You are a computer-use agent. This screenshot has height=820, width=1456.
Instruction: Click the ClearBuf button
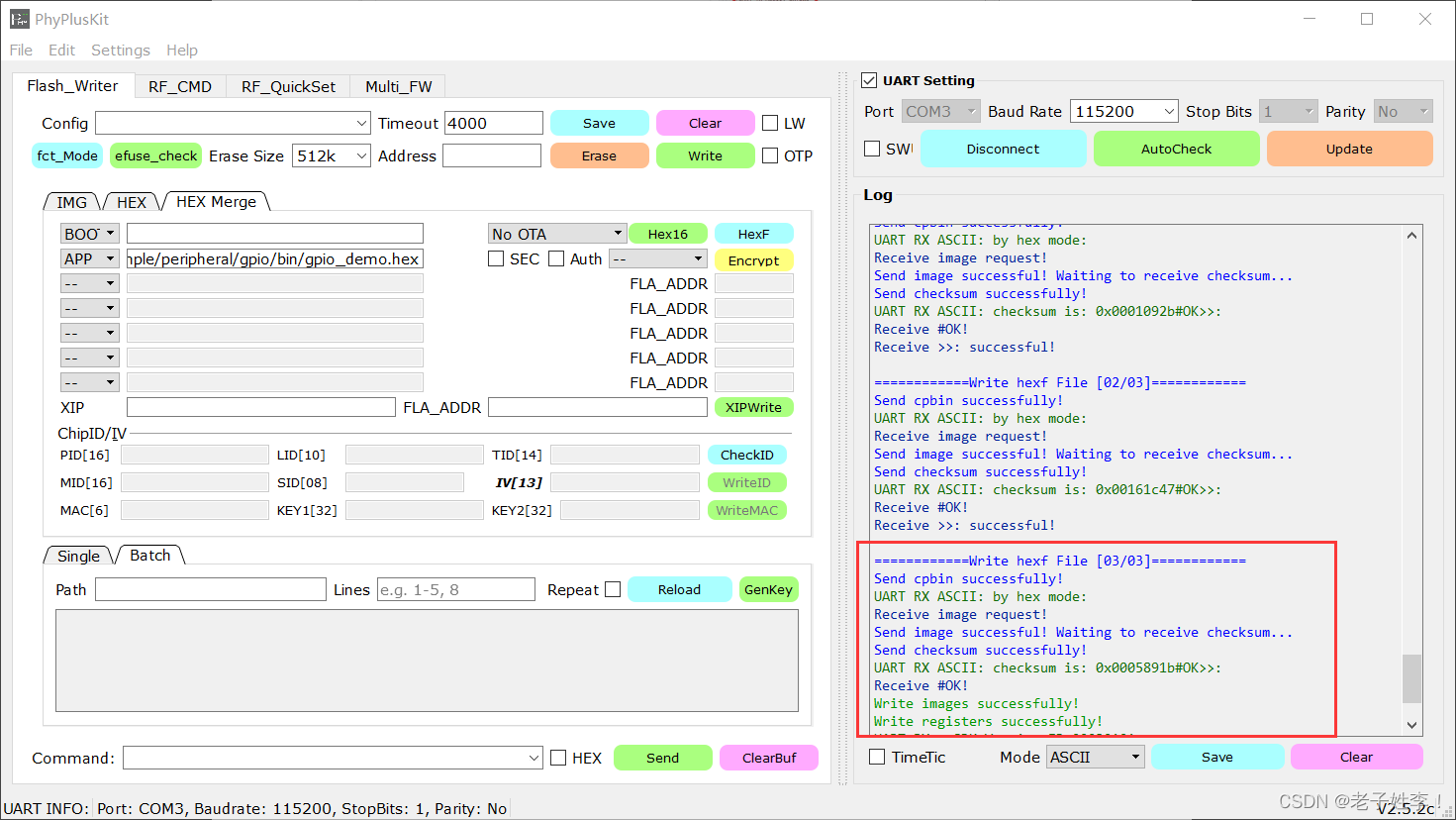coord(769,758)
